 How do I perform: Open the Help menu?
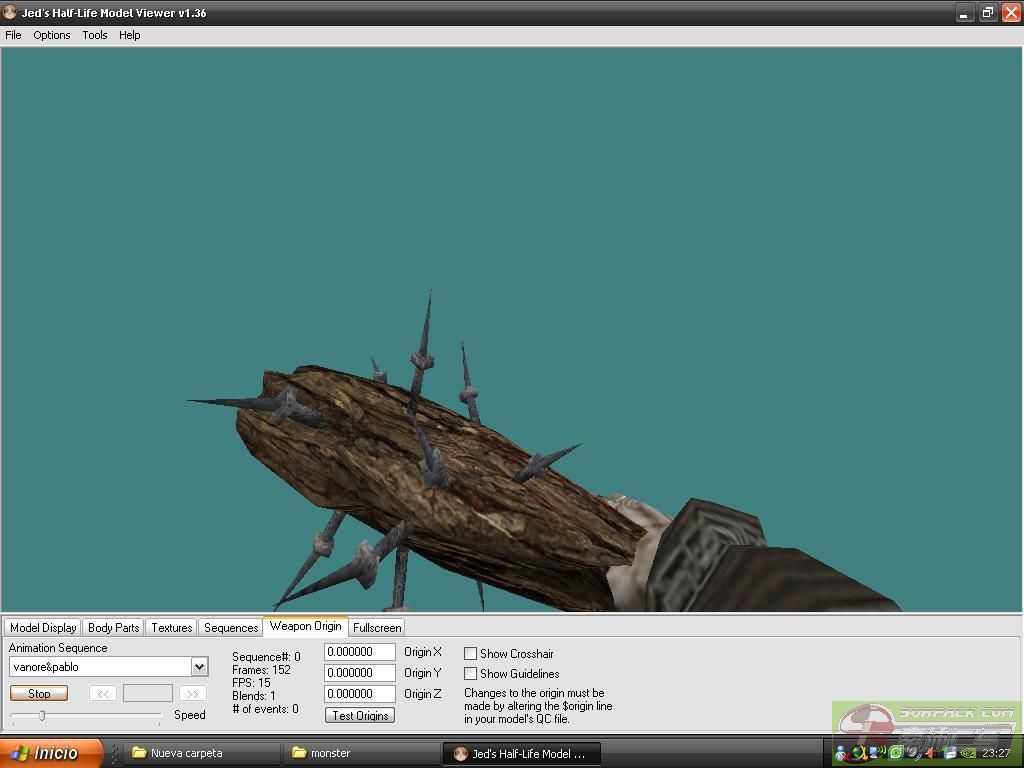pyautogui.click(x=129, y=35)
